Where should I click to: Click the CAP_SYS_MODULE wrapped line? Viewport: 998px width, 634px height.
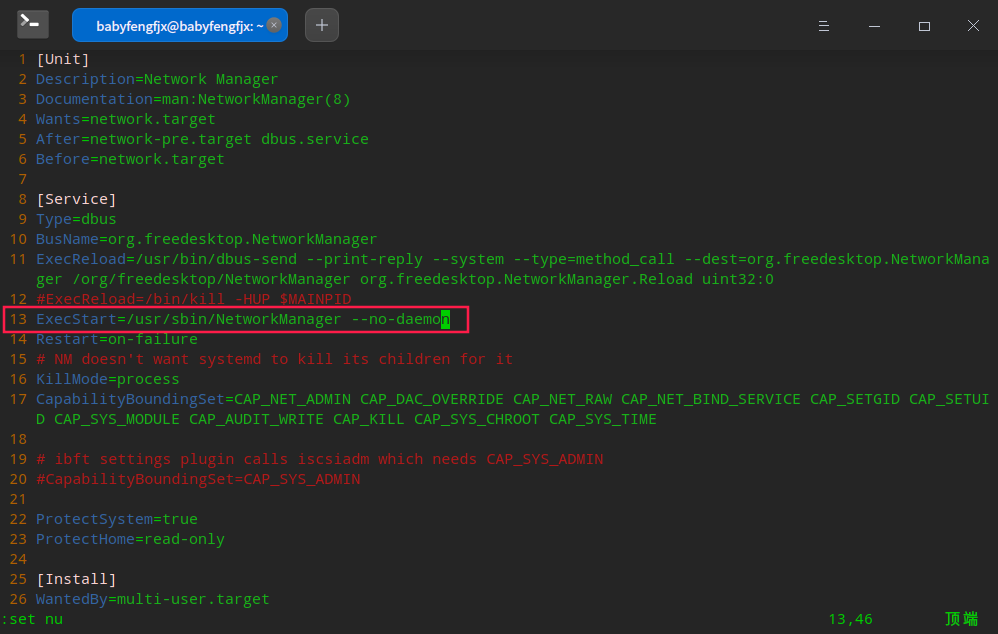(x=346, y=419)
